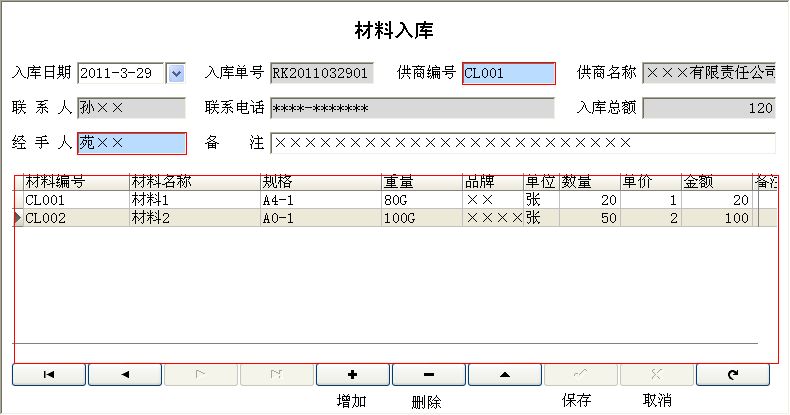Click the 材料2 name cell
This screenshot has width=790, height=415.
[195, 218]
